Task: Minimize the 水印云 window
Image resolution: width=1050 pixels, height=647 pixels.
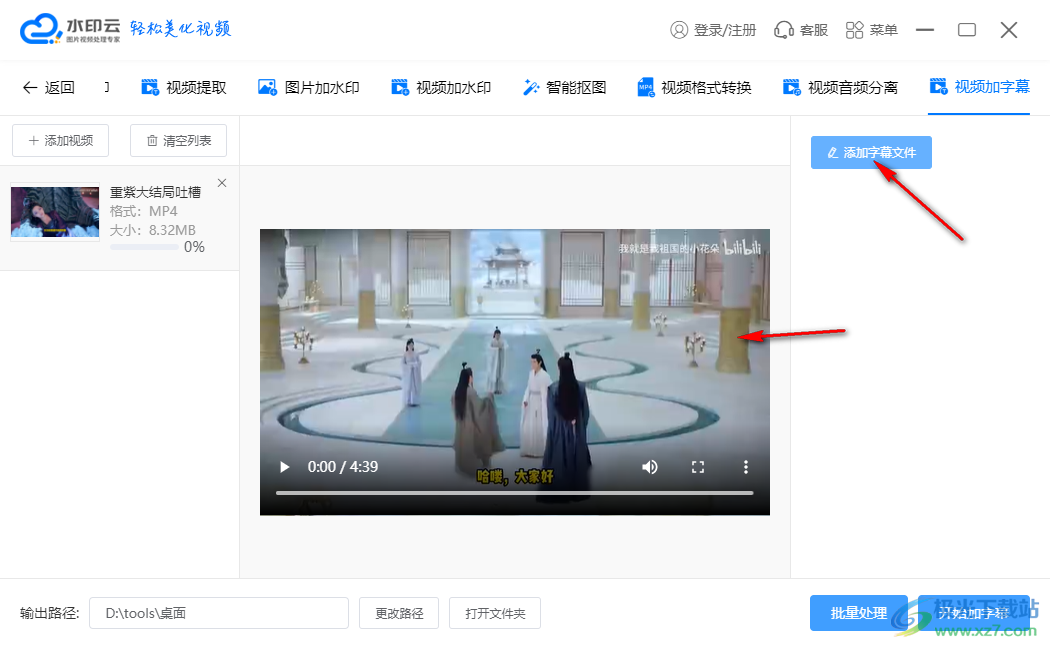Action: point(925,30)
